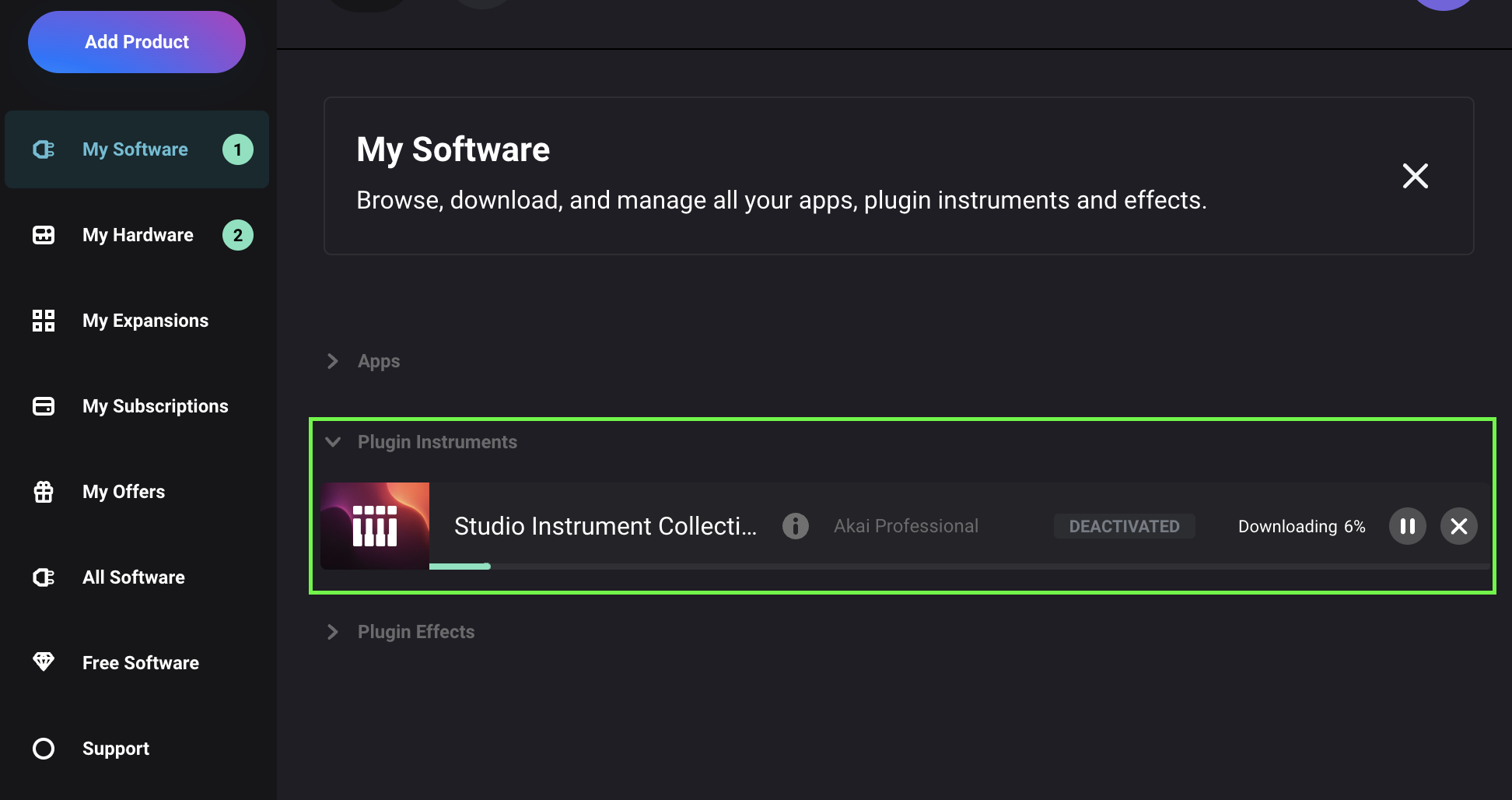The height and width of the screenshot is (800, 1512).
Task: Click the My Subscriptions card icon
Action: (x=44, y=406)
